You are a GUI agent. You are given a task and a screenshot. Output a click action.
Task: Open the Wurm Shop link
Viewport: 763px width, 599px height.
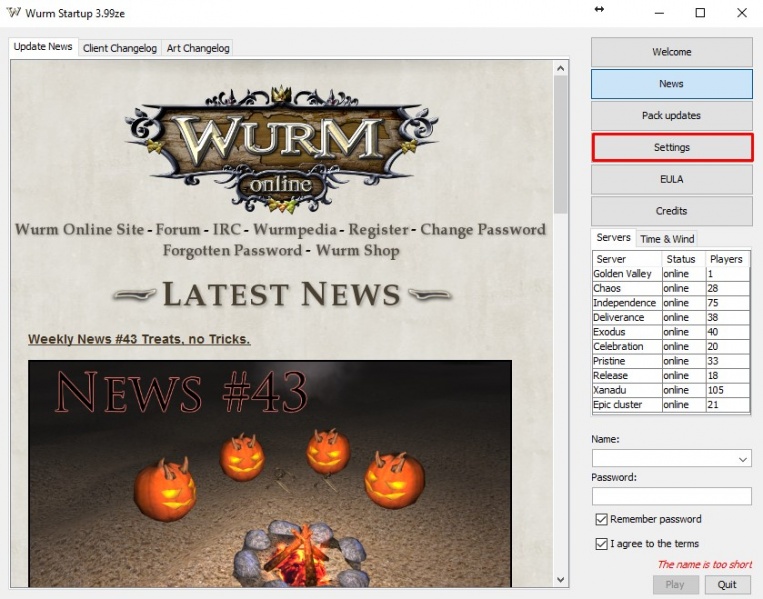[358, 251]
